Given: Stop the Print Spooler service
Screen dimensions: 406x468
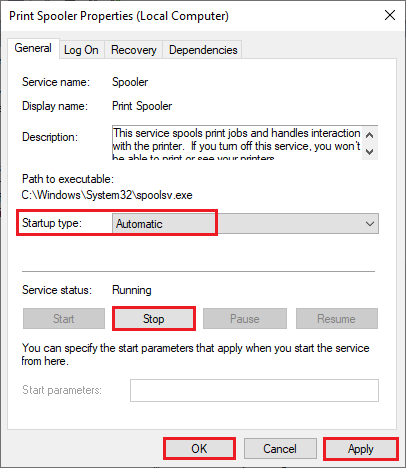Looking at the screenshot, I should (154, 319).
